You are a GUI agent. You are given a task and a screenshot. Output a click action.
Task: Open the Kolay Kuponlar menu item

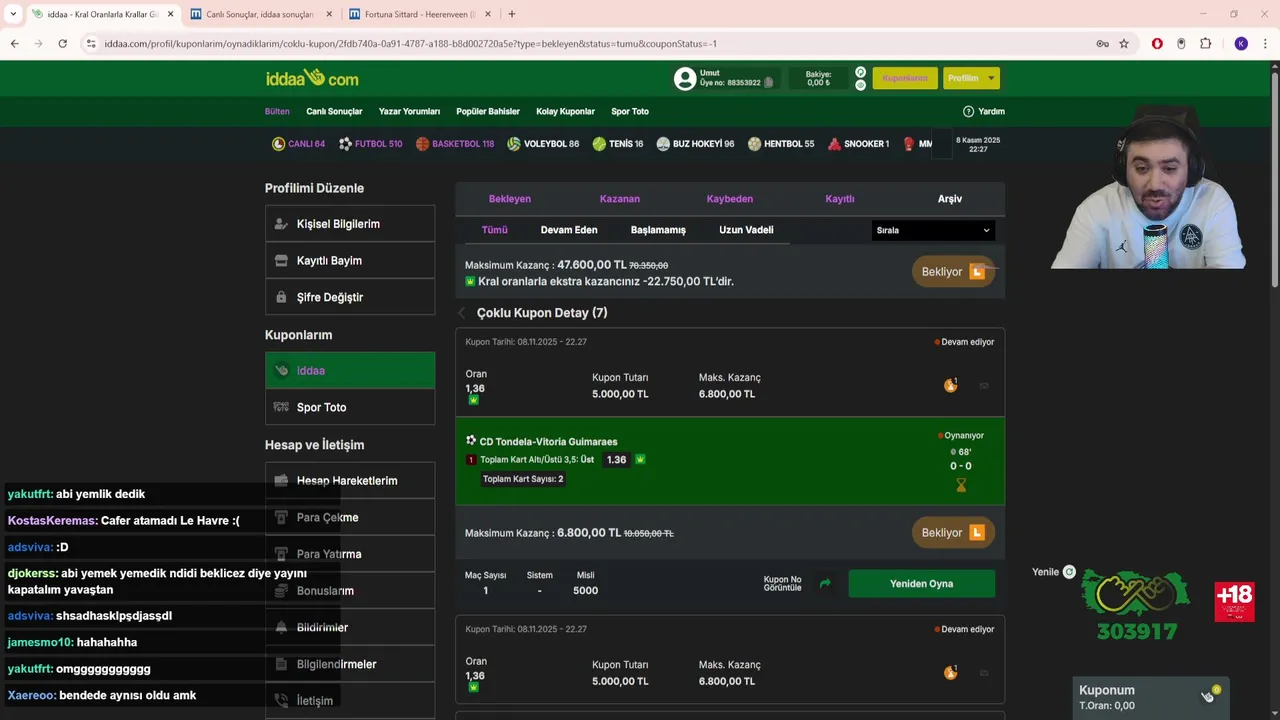tap(565, 111)
